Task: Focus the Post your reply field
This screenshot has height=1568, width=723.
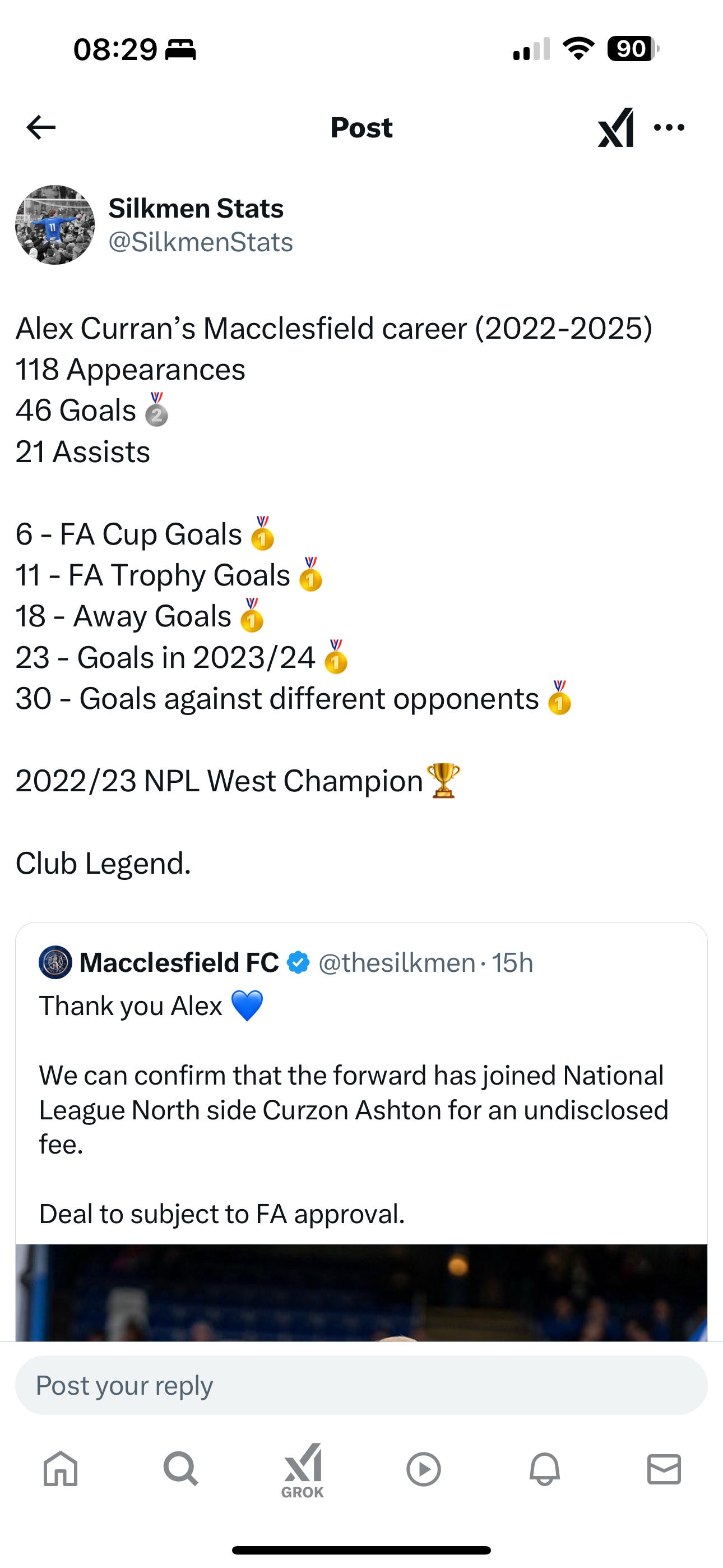Action: [x=361, y=1385]
